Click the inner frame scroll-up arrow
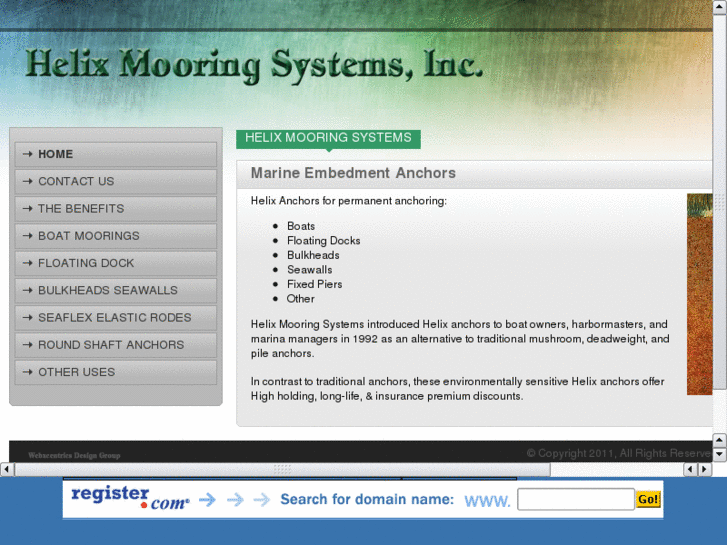Screen dimensions: 727x545 [720, 440]
